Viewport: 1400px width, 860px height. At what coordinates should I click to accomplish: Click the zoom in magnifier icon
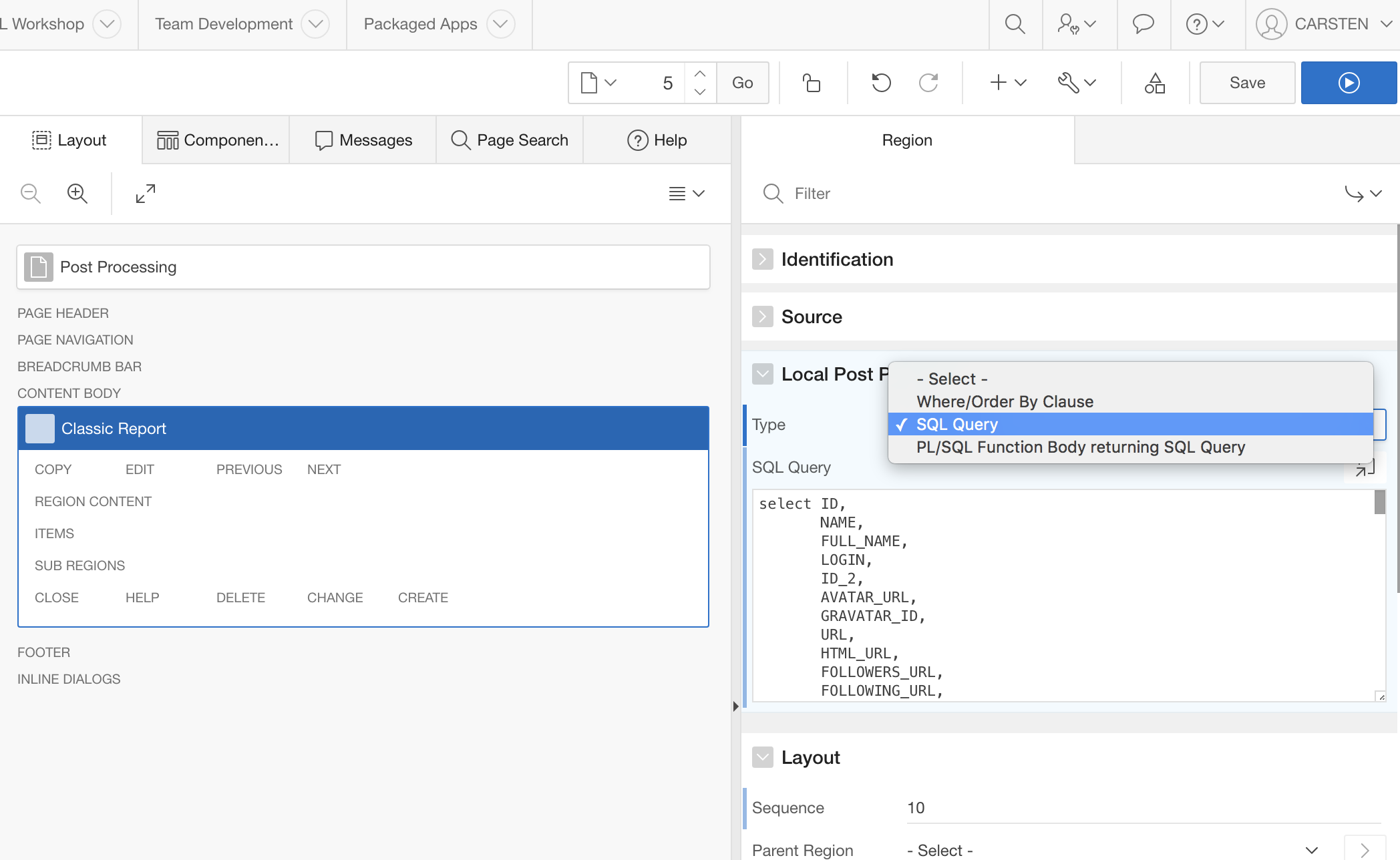(77, 194)
